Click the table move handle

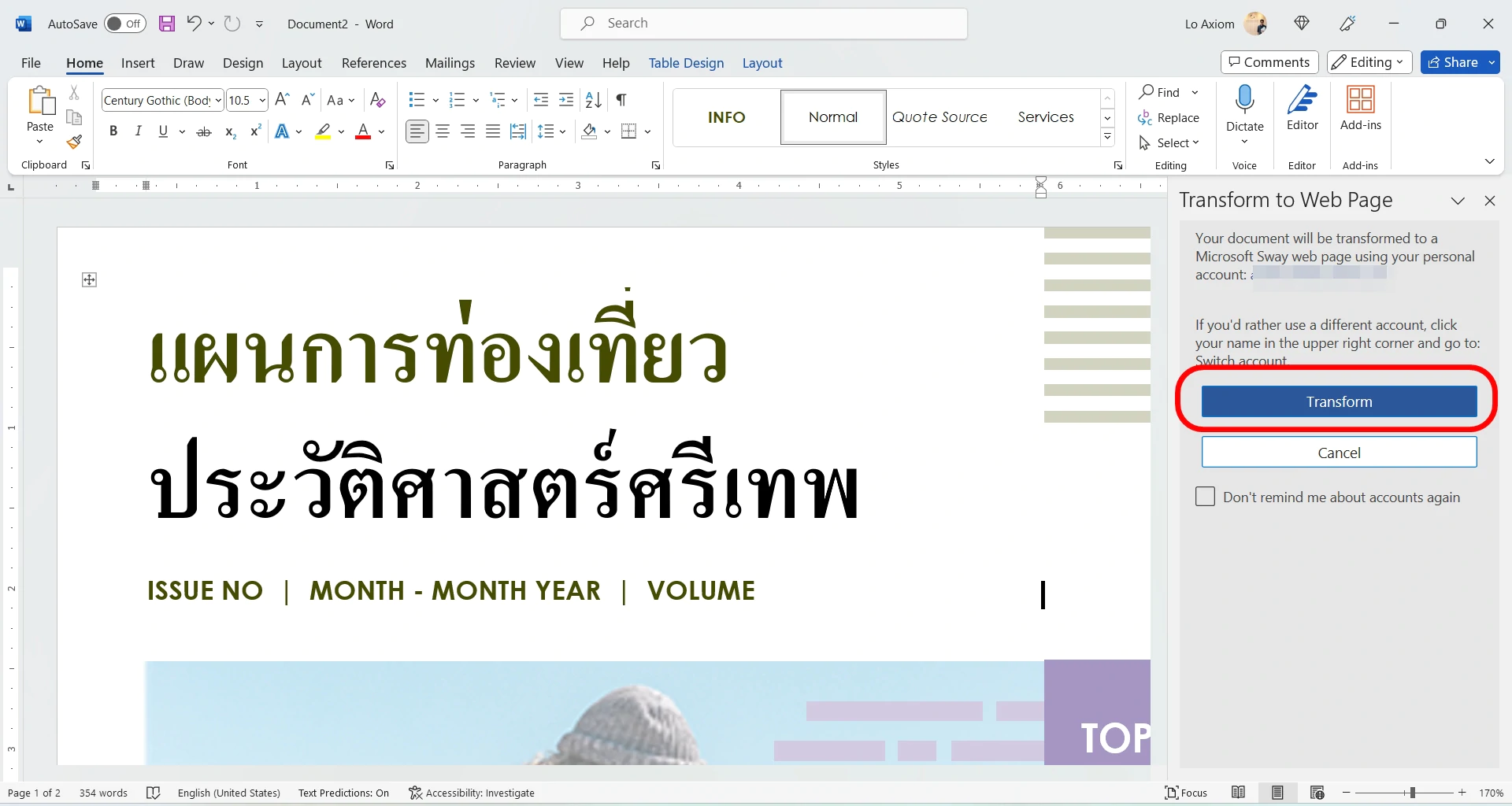[x=90, y=280]
